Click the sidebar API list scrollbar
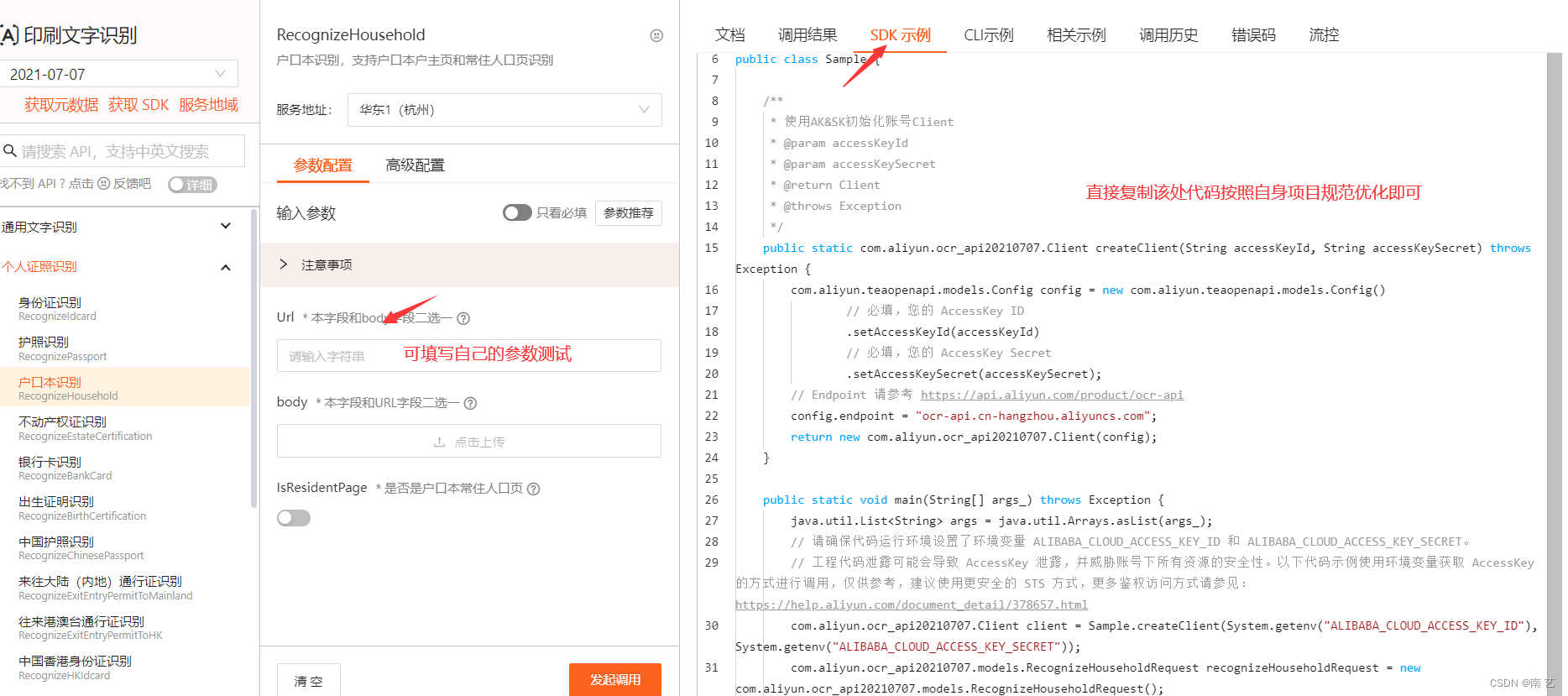The width and height of the screenshot is (1568, 696). (x=253, y=358)
